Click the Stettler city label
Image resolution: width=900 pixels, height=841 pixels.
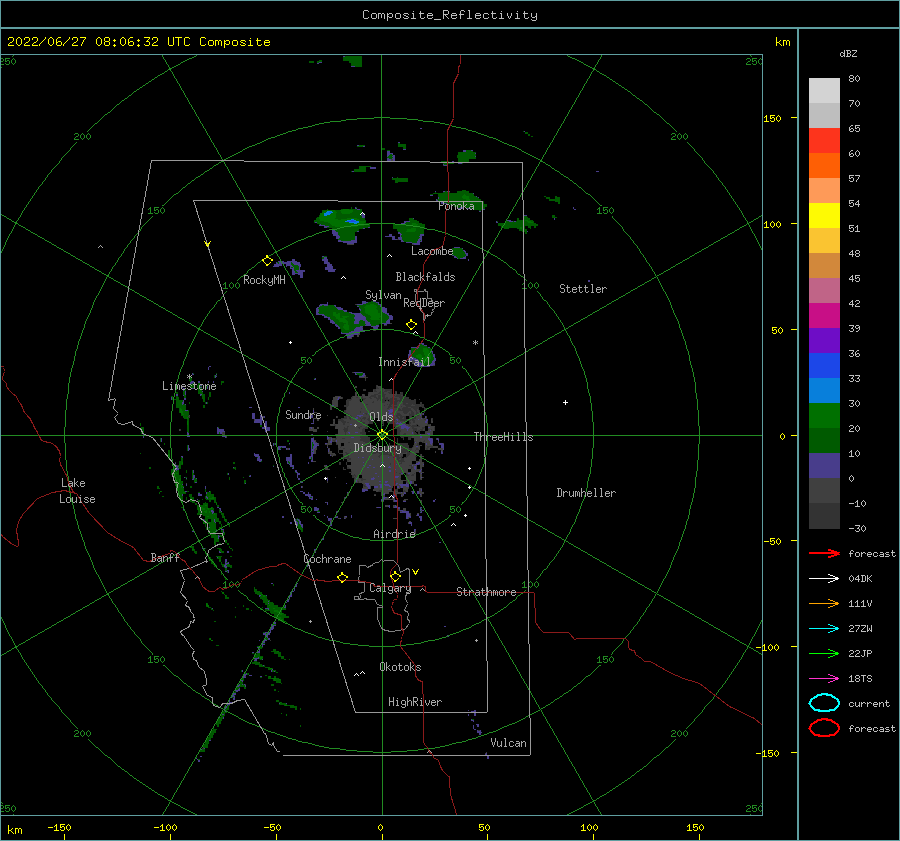(583, 289)
